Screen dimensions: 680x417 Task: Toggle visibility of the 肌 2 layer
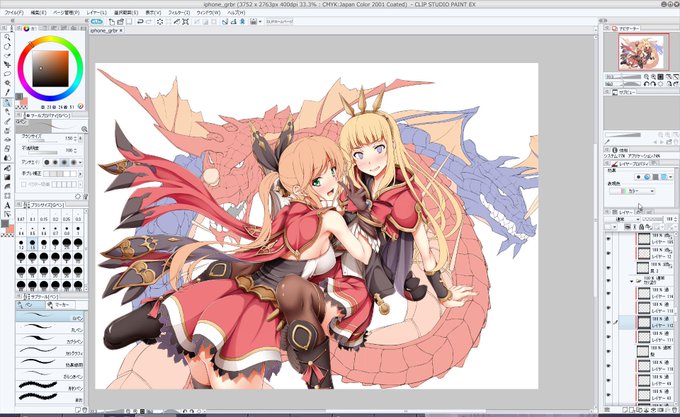pos(608,267)
